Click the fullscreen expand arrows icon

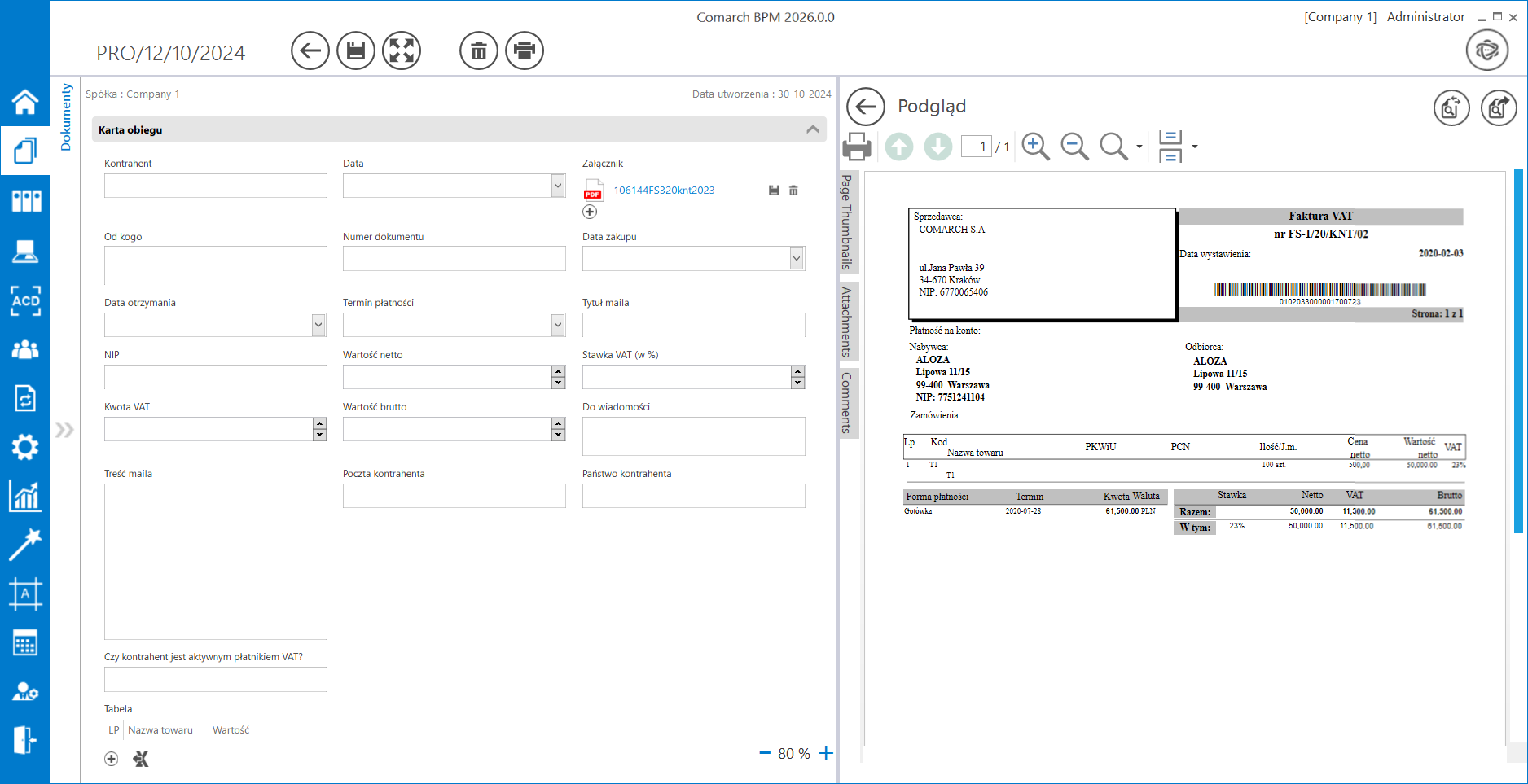[402, 51]
